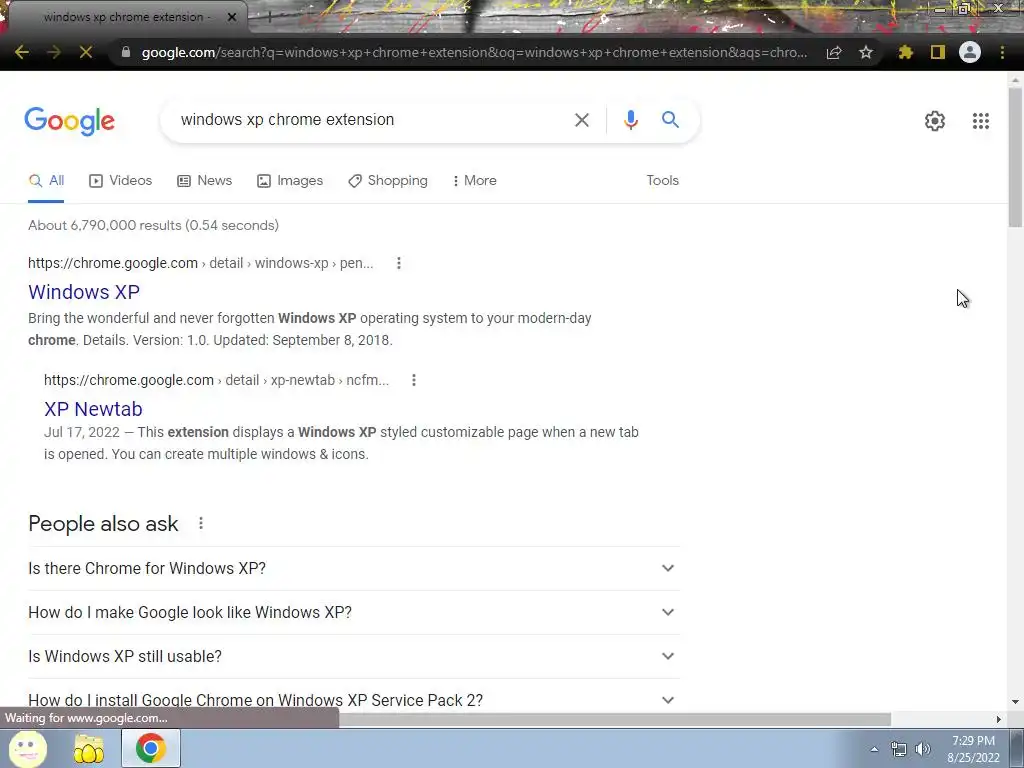Submit search with the magnifier icon
The height and width of the screenshot is (768, 1024).
pos(670,120)
